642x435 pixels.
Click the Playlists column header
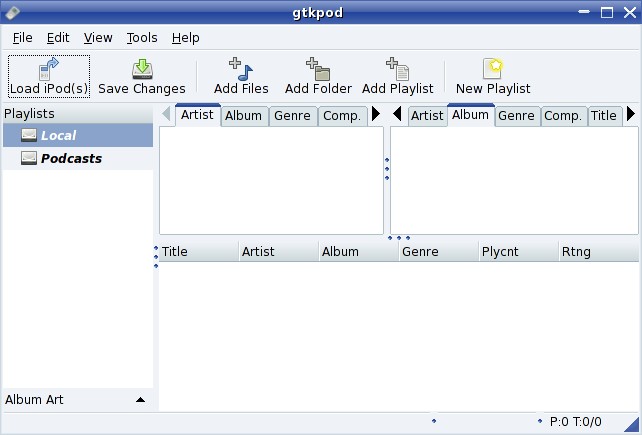tap(78, 113)
